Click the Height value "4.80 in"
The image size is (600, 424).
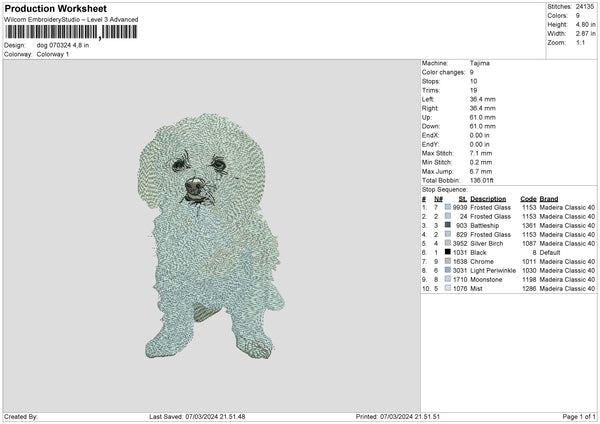tap(585, 24)
